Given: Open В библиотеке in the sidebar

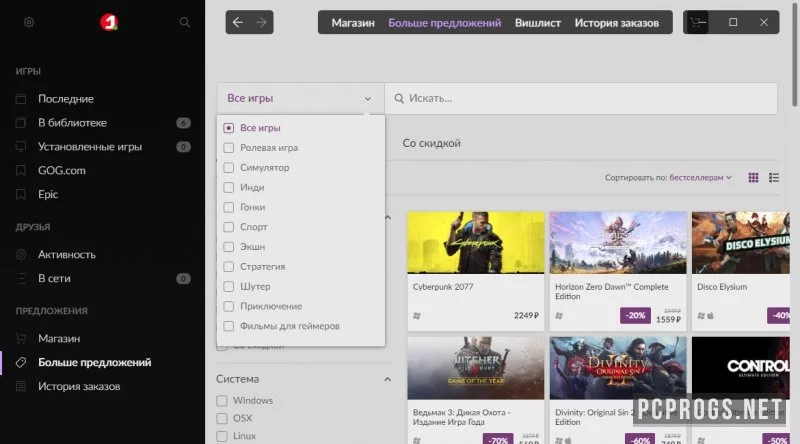Looking at the screenshot, I should (x=72, y=122).
